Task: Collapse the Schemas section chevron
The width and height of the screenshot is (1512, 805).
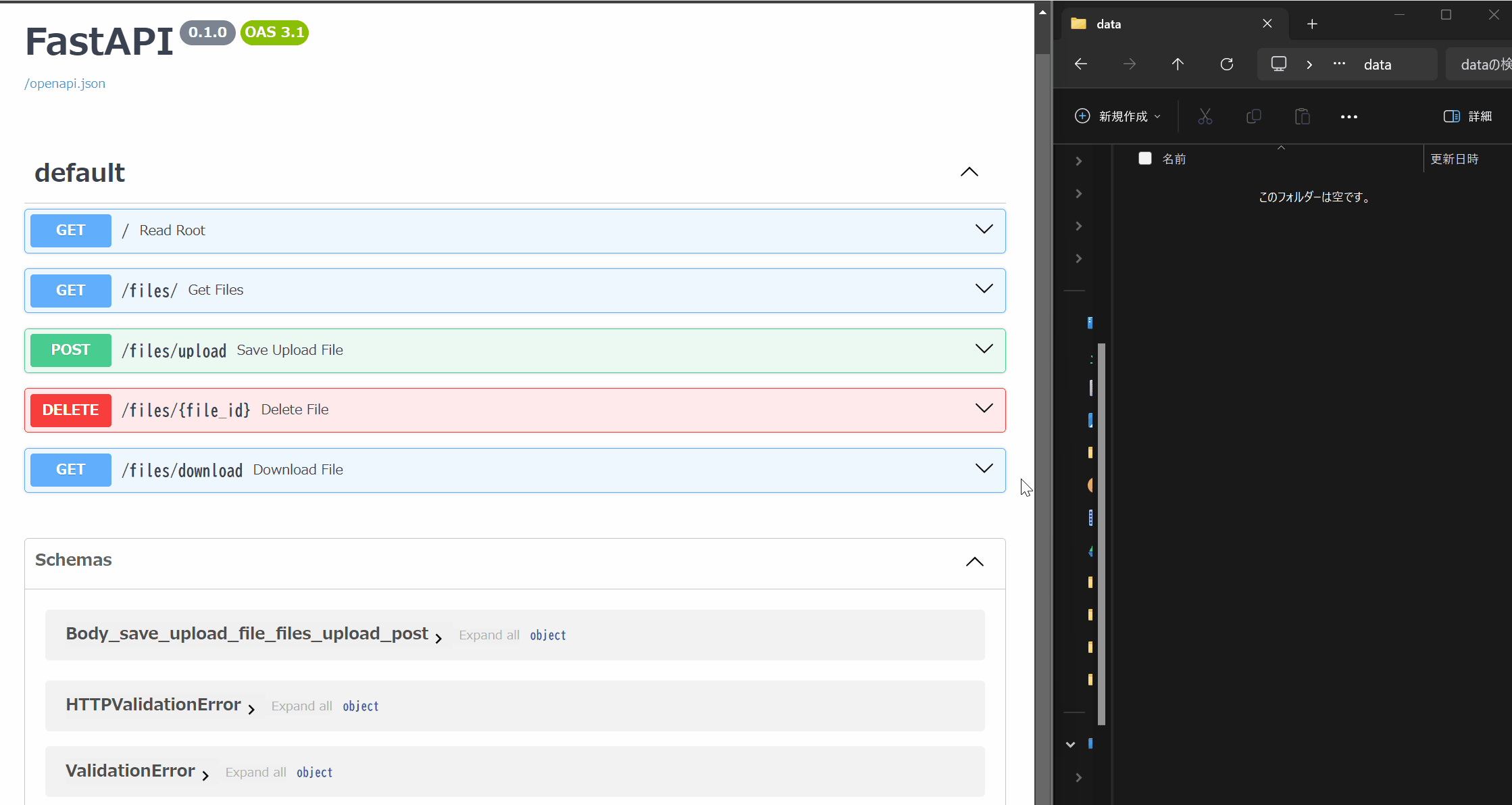Action: 975,562
